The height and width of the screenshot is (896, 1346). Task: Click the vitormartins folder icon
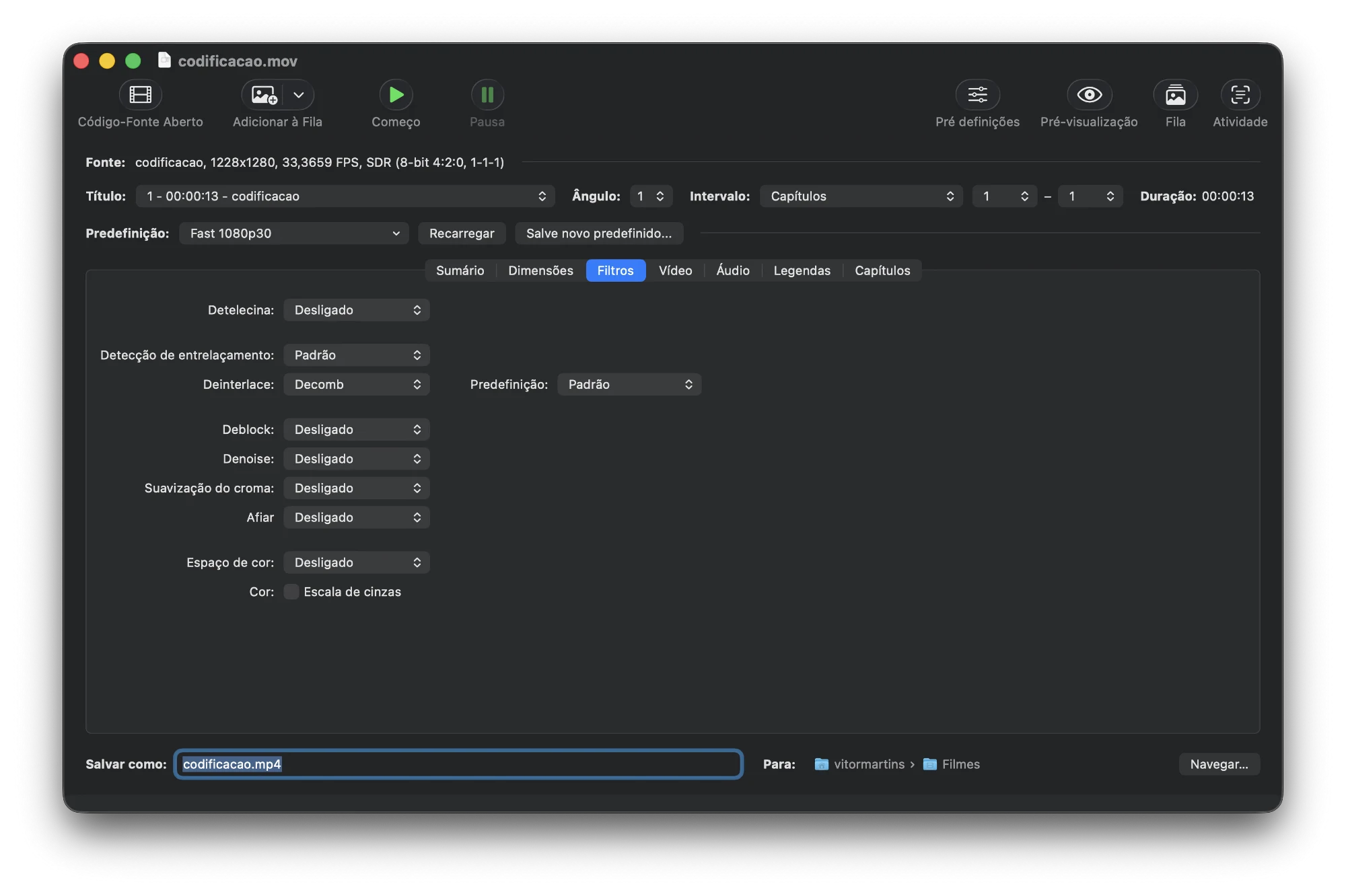pos(821,764)
